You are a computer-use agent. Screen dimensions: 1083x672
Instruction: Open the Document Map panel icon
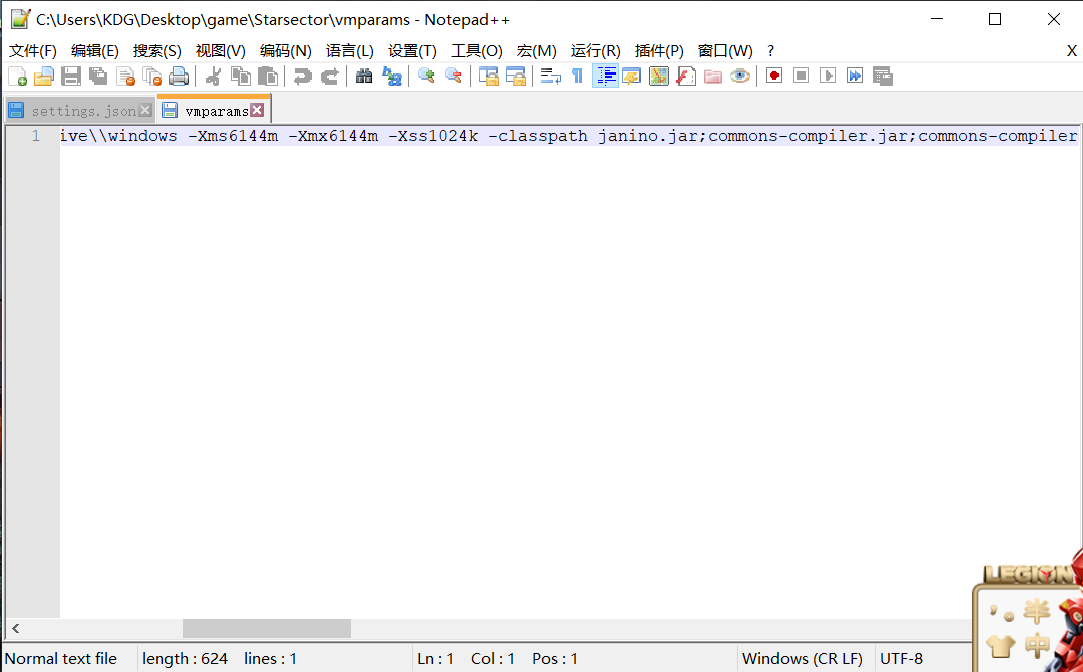coord(659,76)
